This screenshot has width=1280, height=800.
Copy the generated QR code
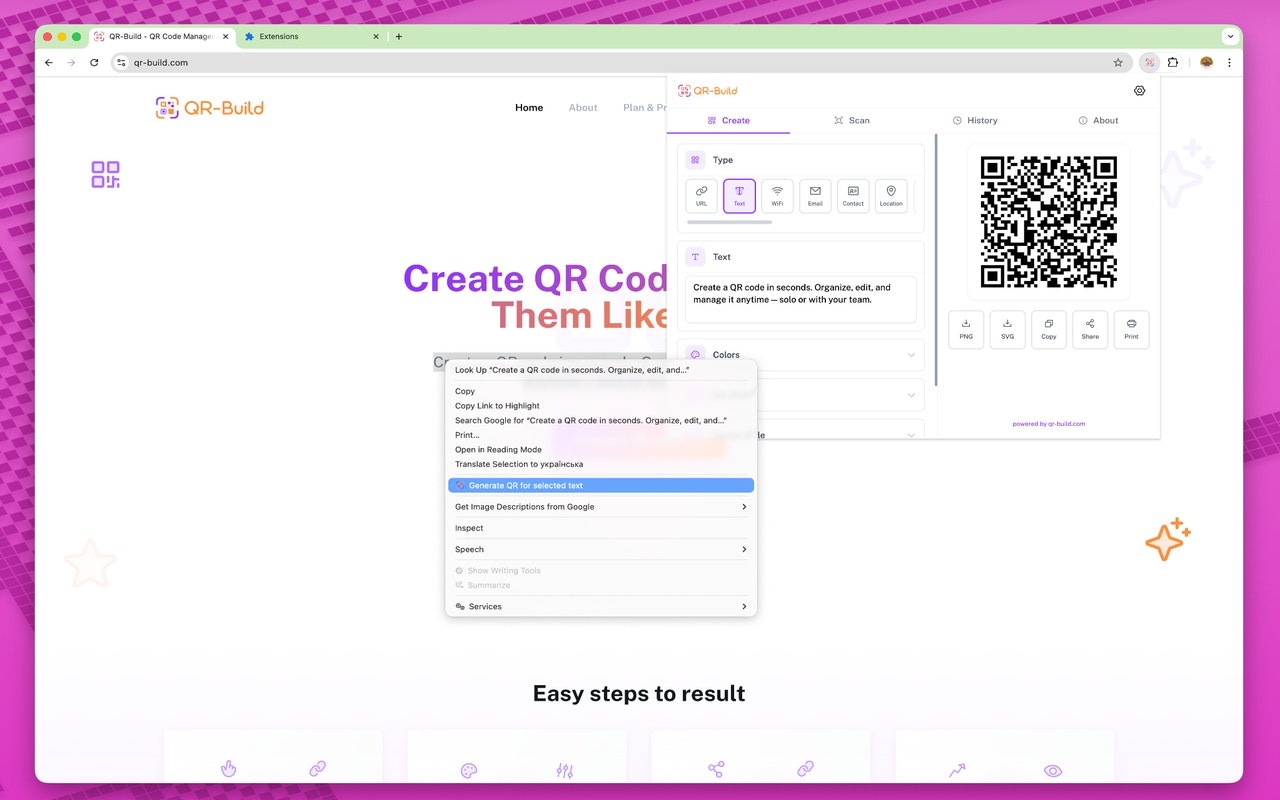pyautogui.click(x=1048, y=329)
